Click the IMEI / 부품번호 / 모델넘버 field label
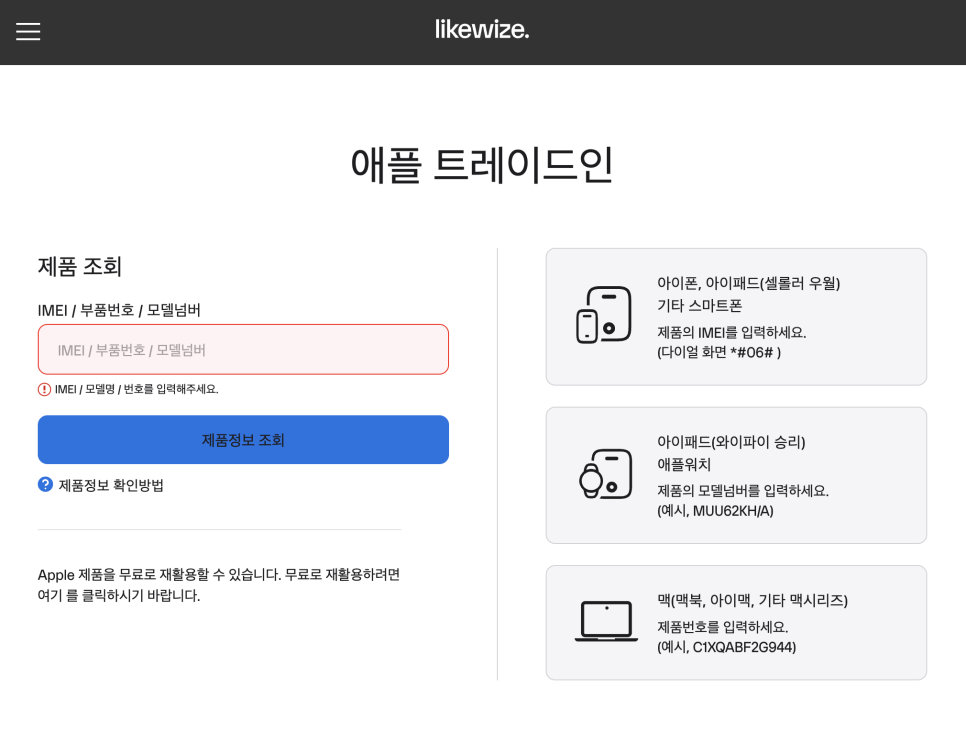Image resolution: width=966 pixels, height=755 pixels. click(x=119, y=310)
